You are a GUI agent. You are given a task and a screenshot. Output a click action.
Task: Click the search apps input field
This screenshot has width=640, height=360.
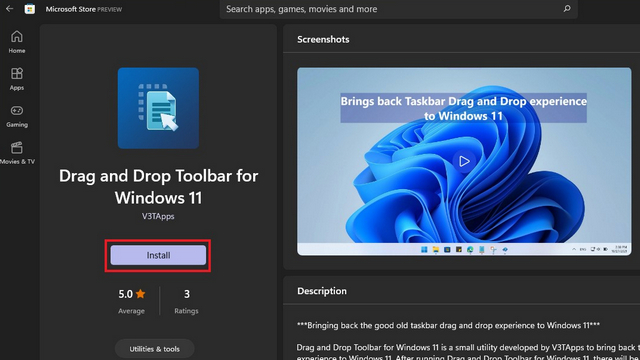point(398,9)
